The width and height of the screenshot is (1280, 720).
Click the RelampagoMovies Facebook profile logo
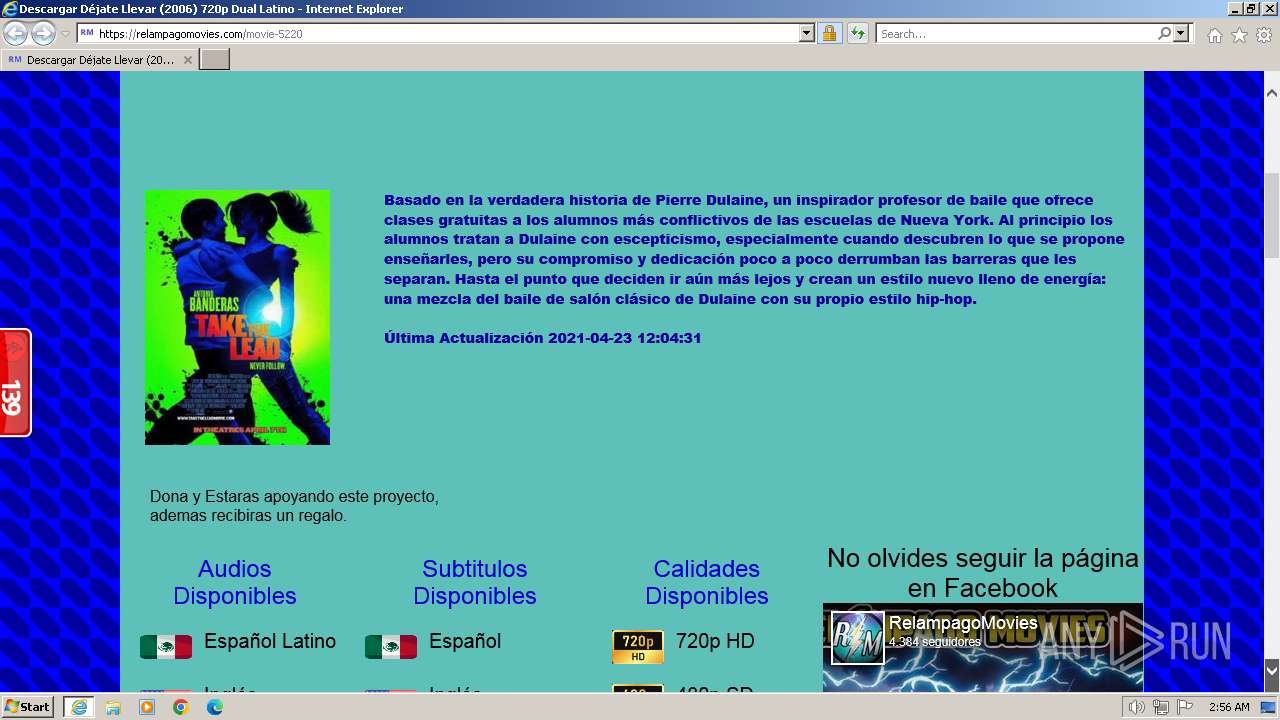[858, 638]
